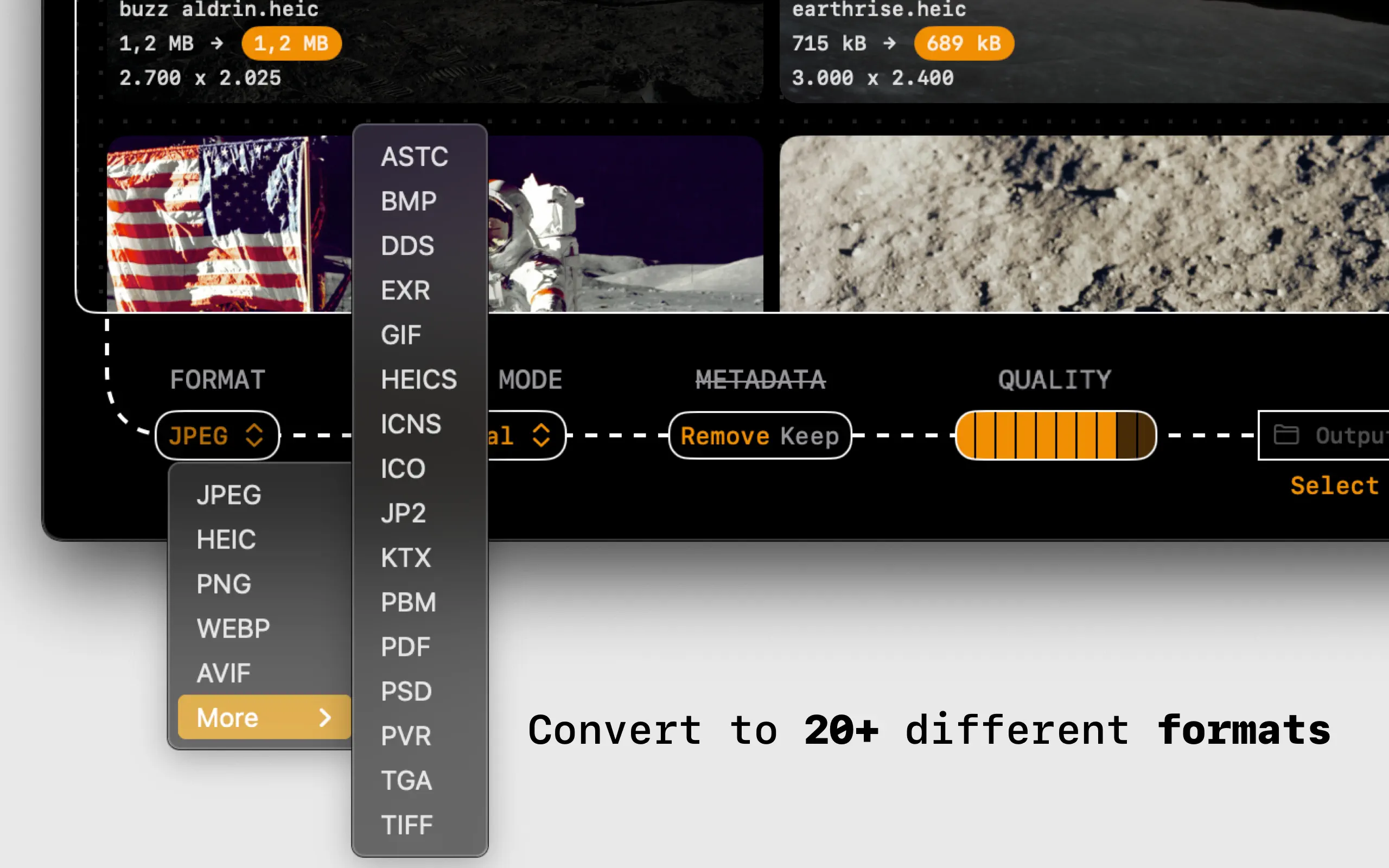Image resolution: width=1389 pixels, height=868 pixels.
Task: Pick TIFF in the More formats list
Action: [406, 826]
